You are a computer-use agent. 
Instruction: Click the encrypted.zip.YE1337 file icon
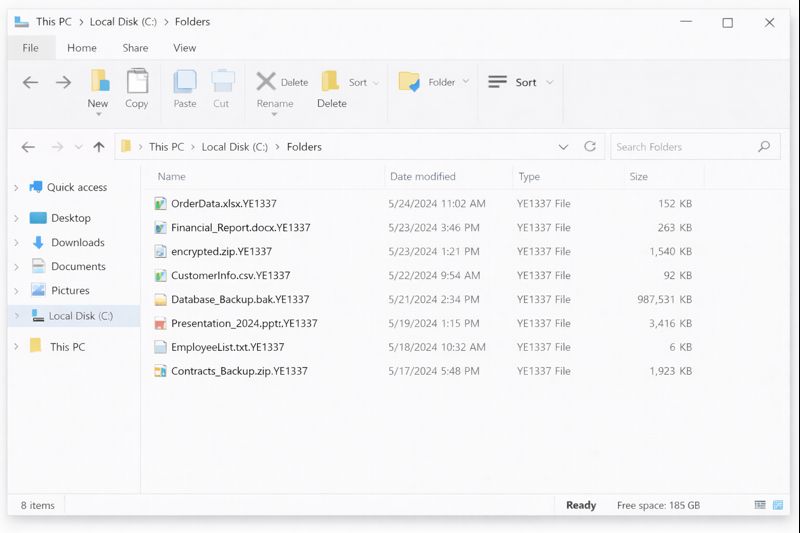click(x=160, y=251)
